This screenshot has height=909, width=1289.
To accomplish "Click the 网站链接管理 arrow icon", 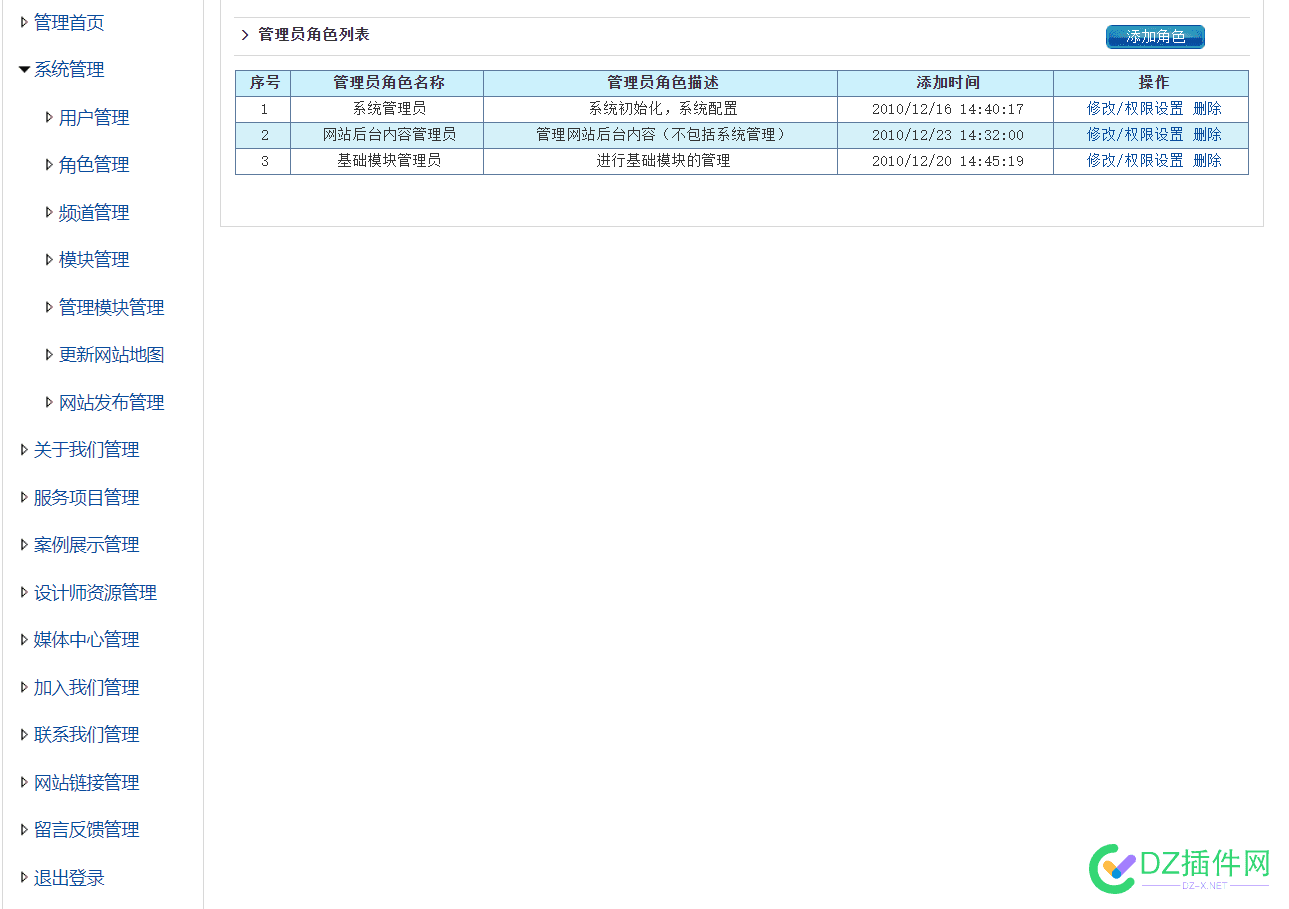I will pyautogui.click(x=24, y=782).
